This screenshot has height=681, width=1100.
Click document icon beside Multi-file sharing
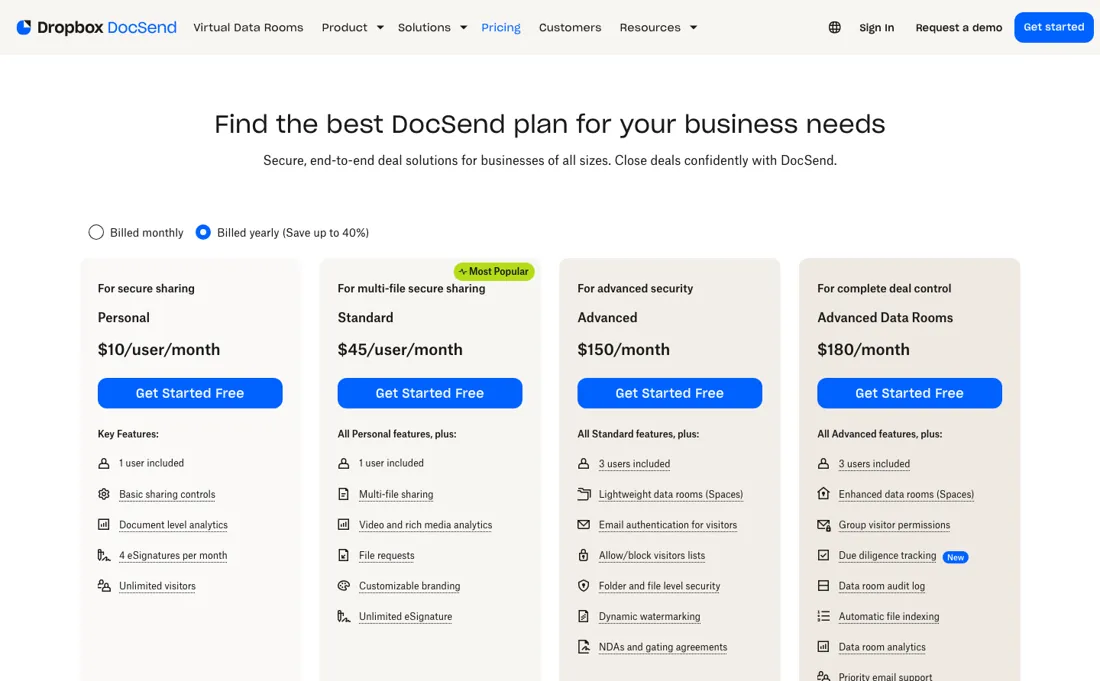tap(344, 494)
